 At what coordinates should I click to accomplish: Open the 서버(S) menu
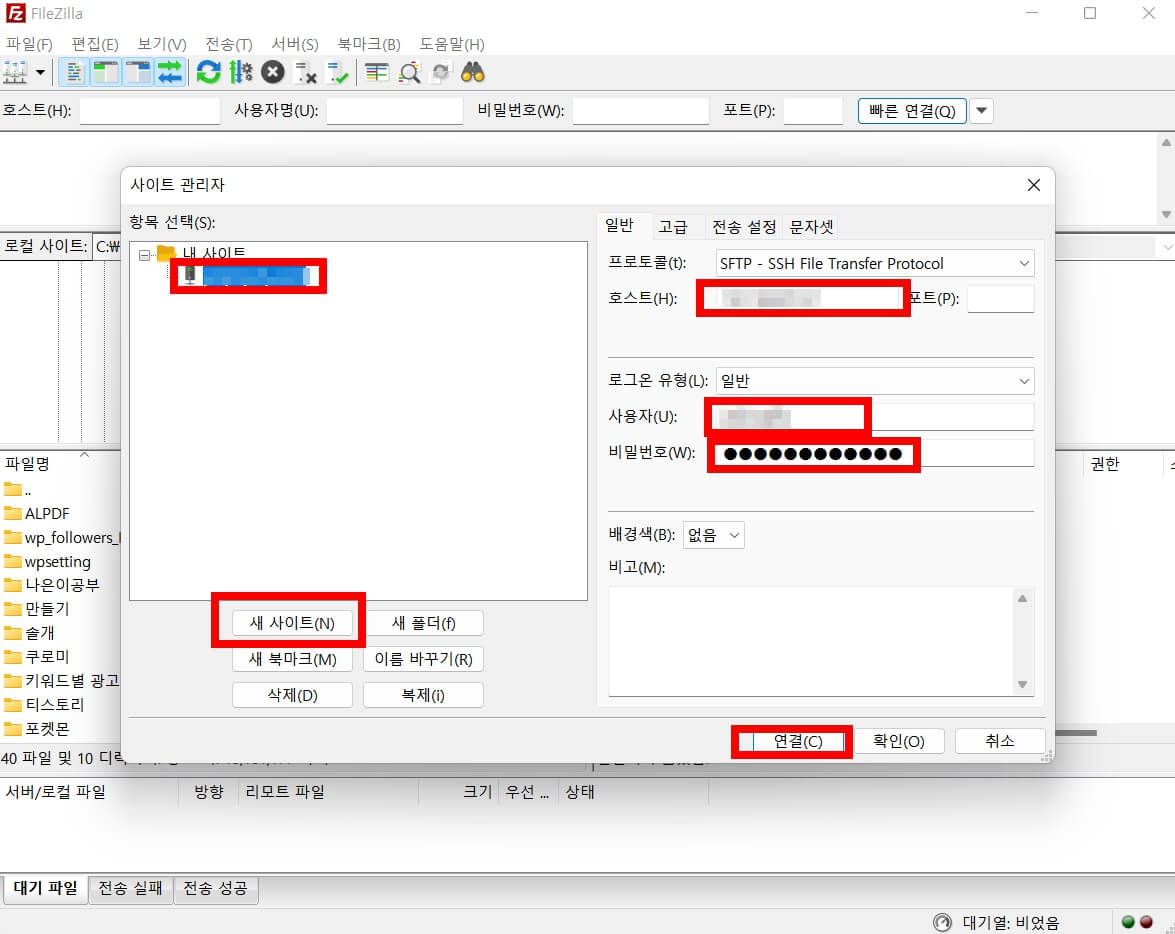[x=294, y=44]
